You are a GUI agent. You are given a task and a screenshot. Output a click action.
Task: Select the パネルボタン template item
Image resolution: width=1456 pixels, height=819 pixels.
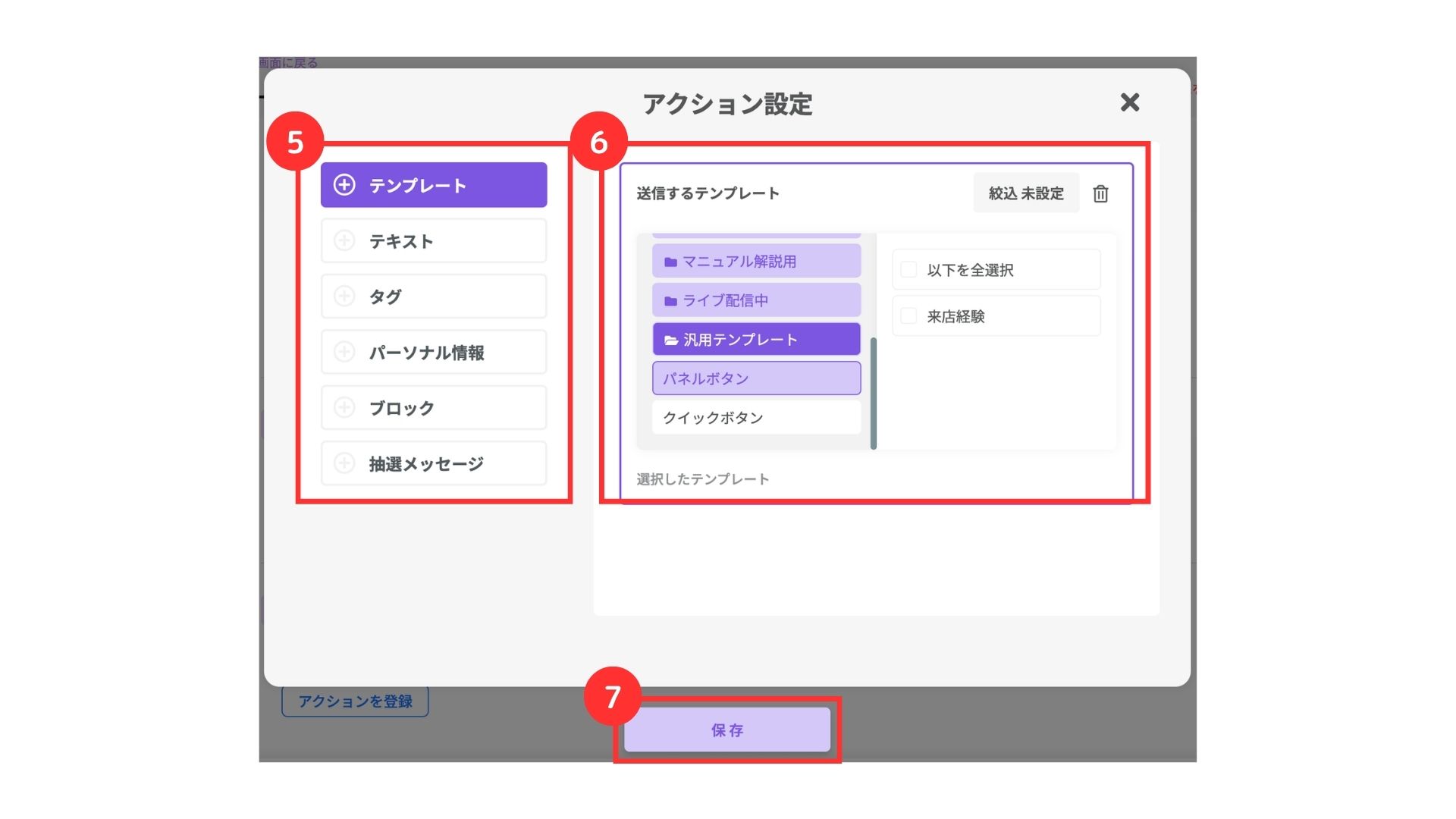756,378
